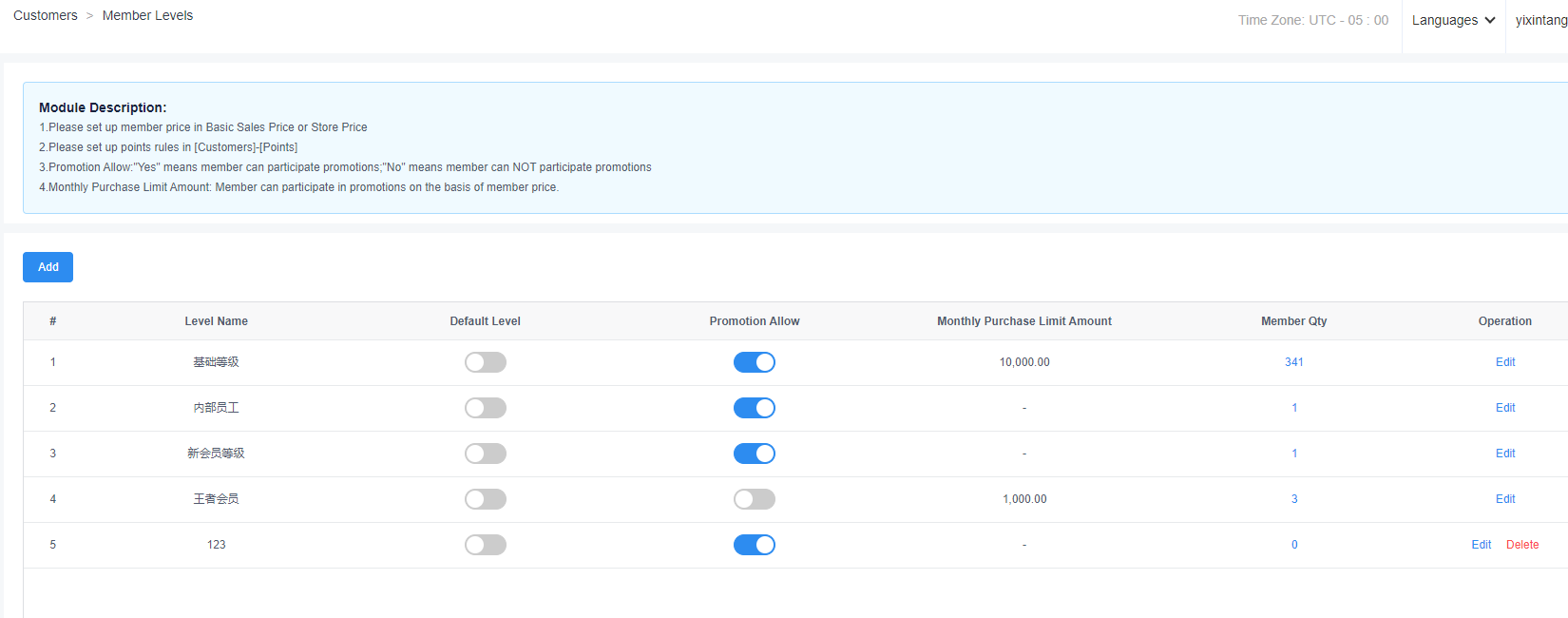Image resolution: width=1568 pixels, height=618 pixels.
Task: Click the Time Zone UTC indicator
Action: 1312,20
